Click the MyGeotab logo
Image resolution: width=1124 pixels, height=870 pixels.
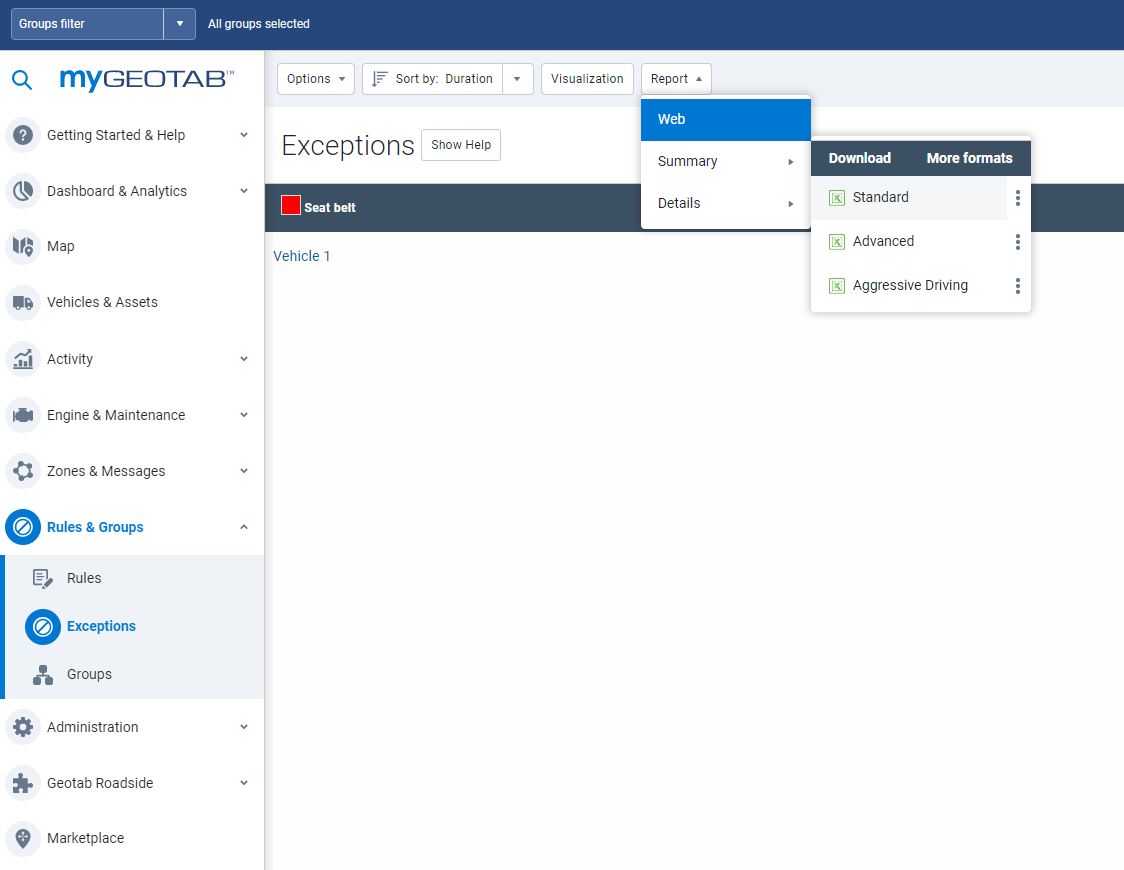coord(146,79)
